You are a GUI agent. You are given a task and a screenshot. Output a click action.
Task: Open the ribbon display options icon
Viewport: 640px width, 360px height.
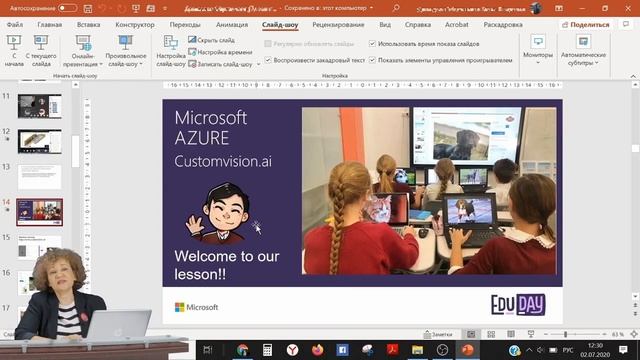tap(559, 8)
